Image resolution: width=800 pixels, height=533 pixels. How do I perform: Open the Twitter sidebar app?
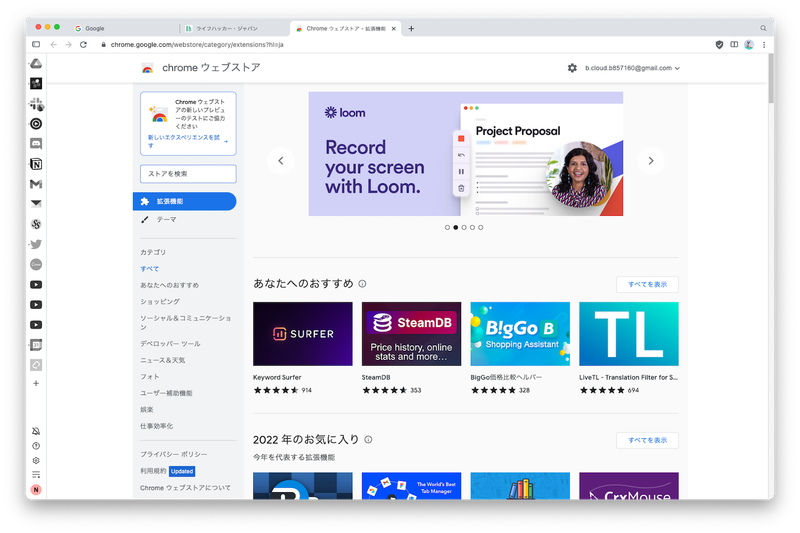click(x=36, y=244)
